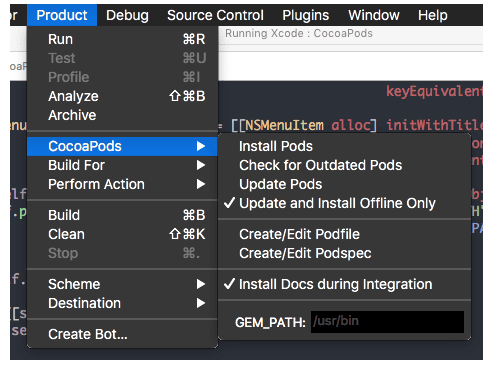The height and width of the screenshot is (366, 491).
Task: Select the CocoaPods menu entry
Action: tap(122, 146)
